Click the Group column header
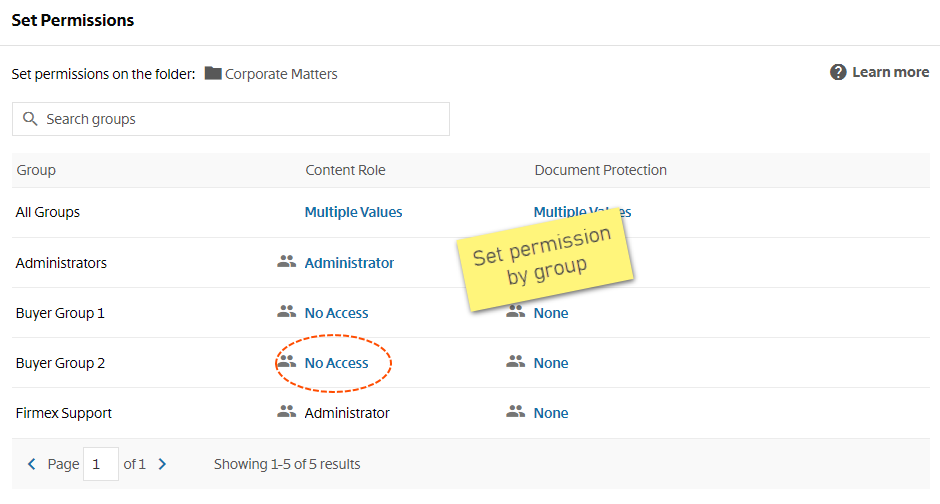 click(x=36, y=170)
